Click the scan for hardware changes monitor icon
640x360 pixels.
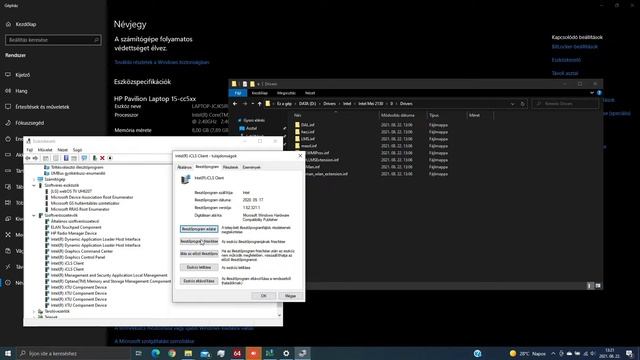point(84,158)
